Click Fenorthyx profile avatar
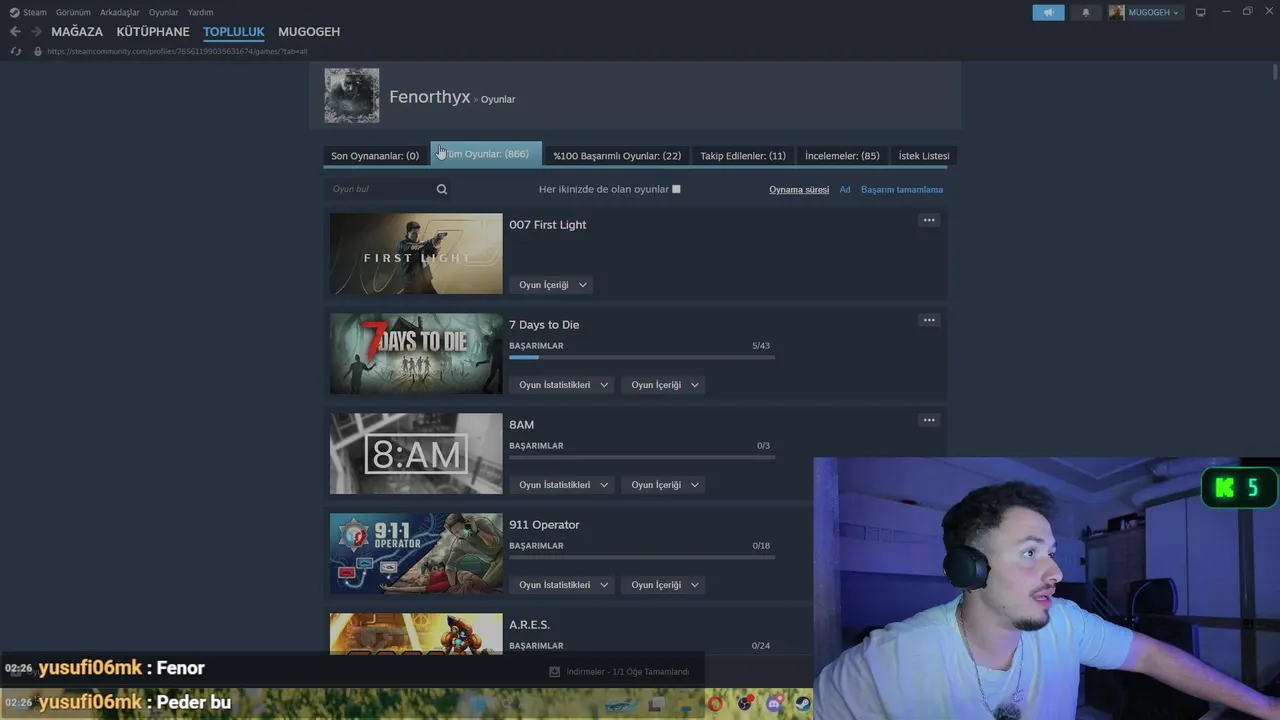This screenshot has width=1280, height=720. coord(352,95)
